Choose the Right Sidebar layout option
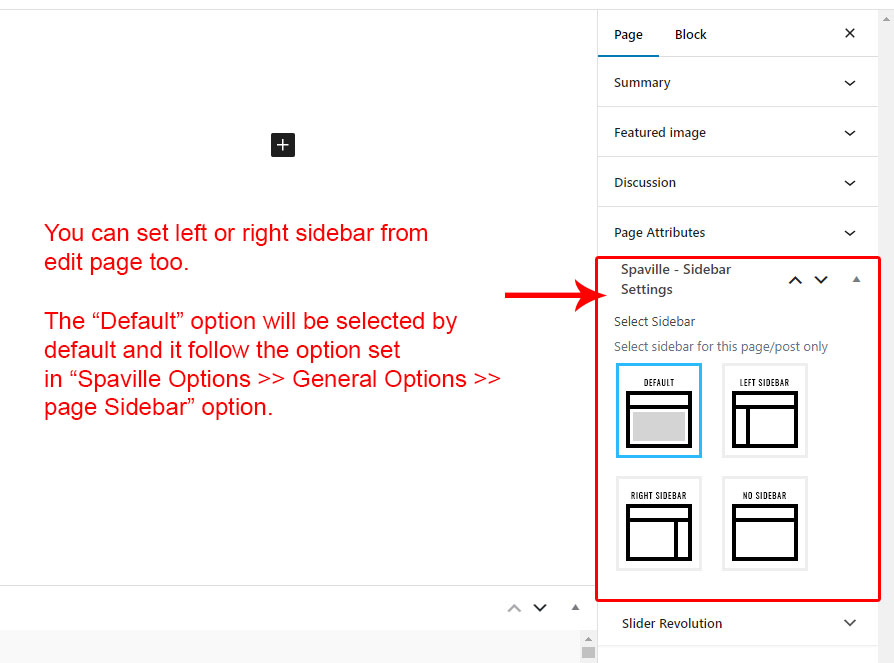 click(658, 523)
